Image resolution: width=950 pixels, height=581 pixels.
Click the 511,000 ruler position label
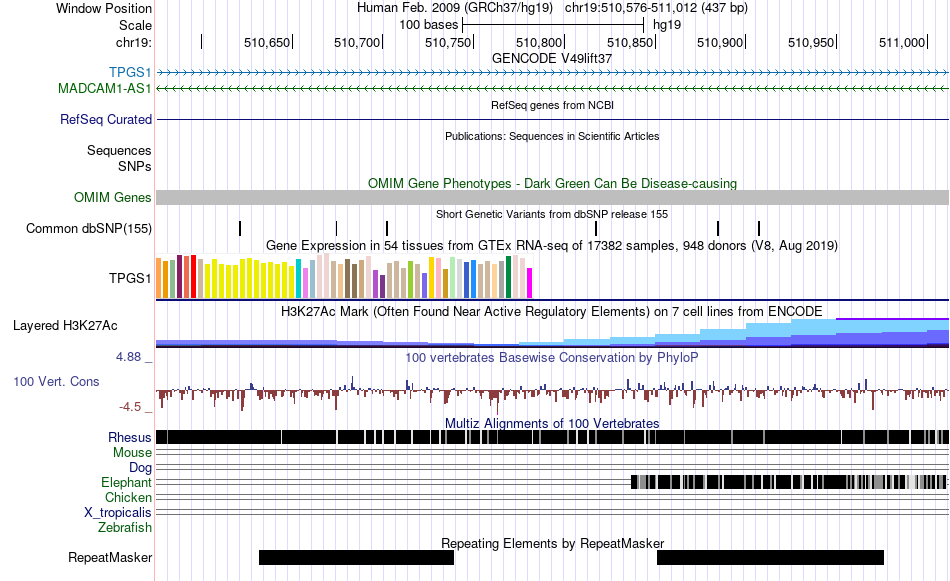[902, 42]
